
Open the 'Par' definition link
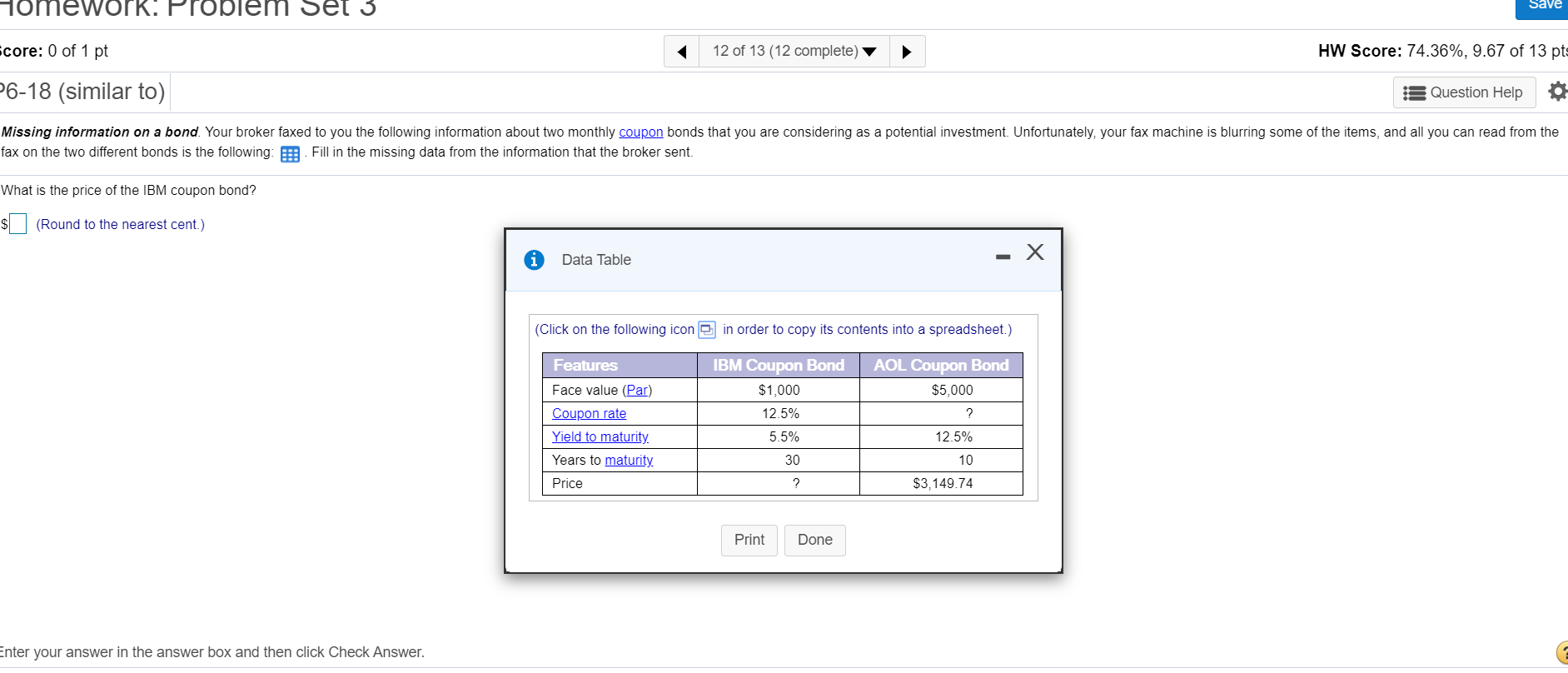click(637, 390)
